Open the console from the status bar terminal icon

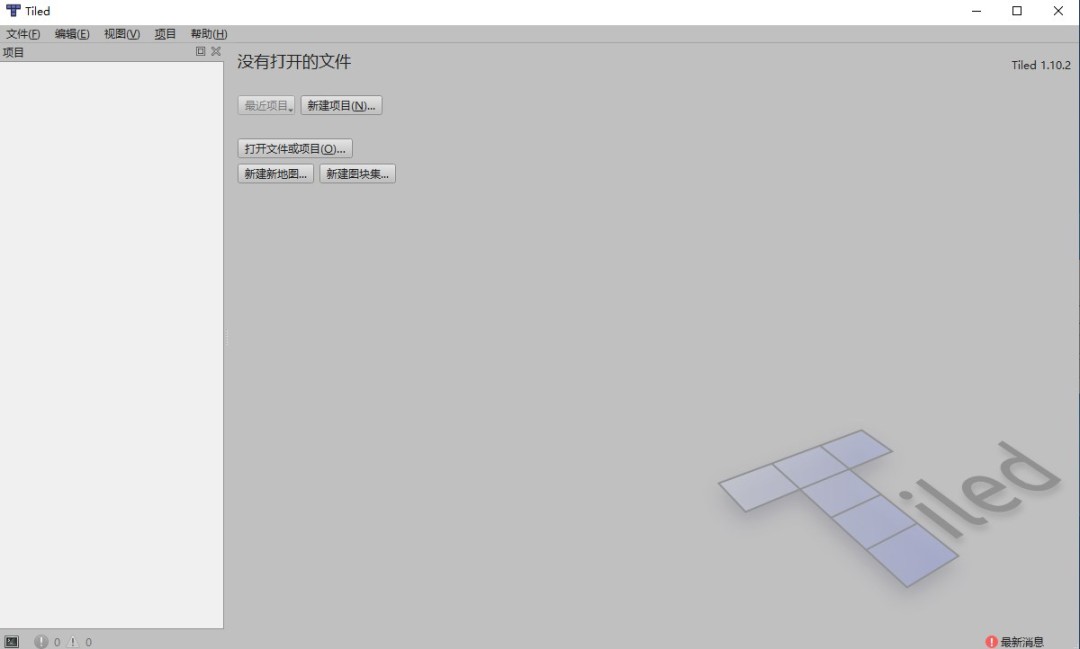pyautogui.click(x=13, y=641)
